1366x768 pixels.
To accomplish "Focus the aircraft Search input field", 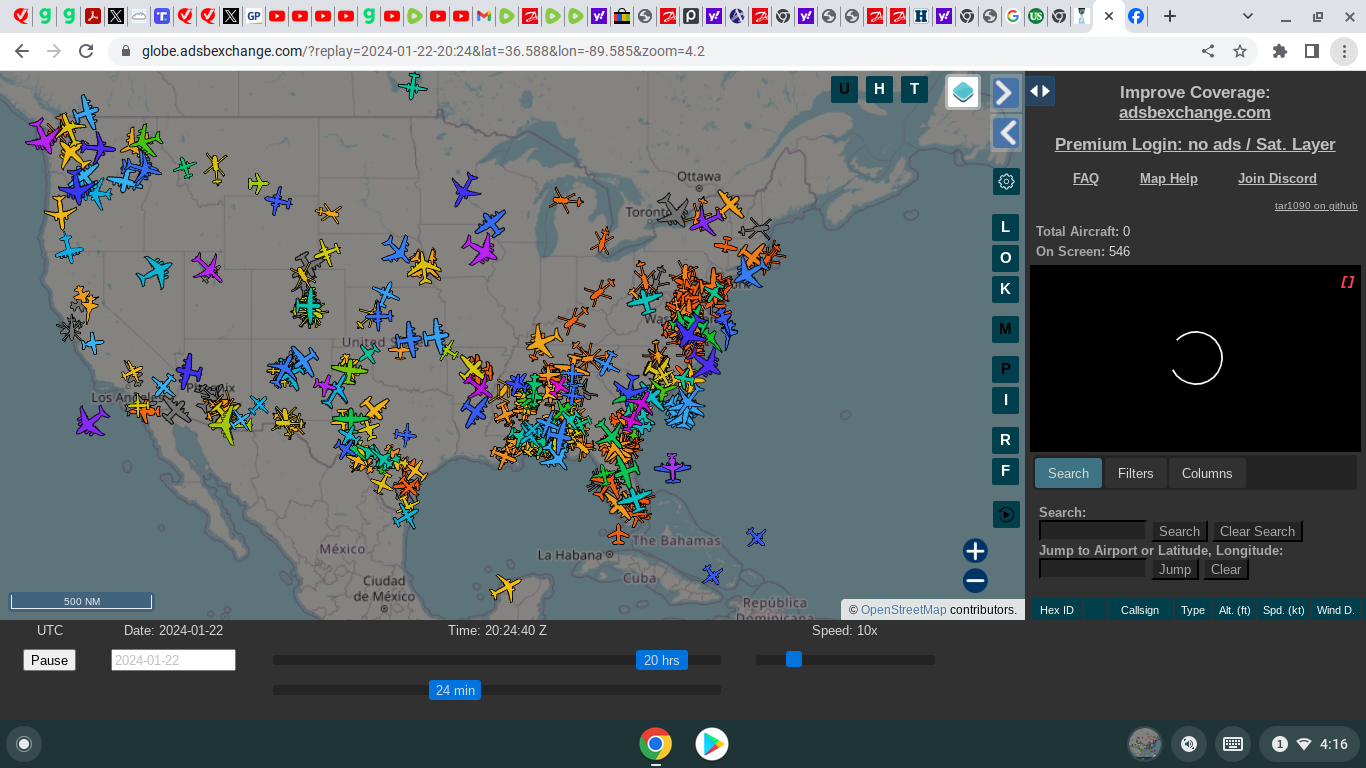I will tap(1092, 531).
